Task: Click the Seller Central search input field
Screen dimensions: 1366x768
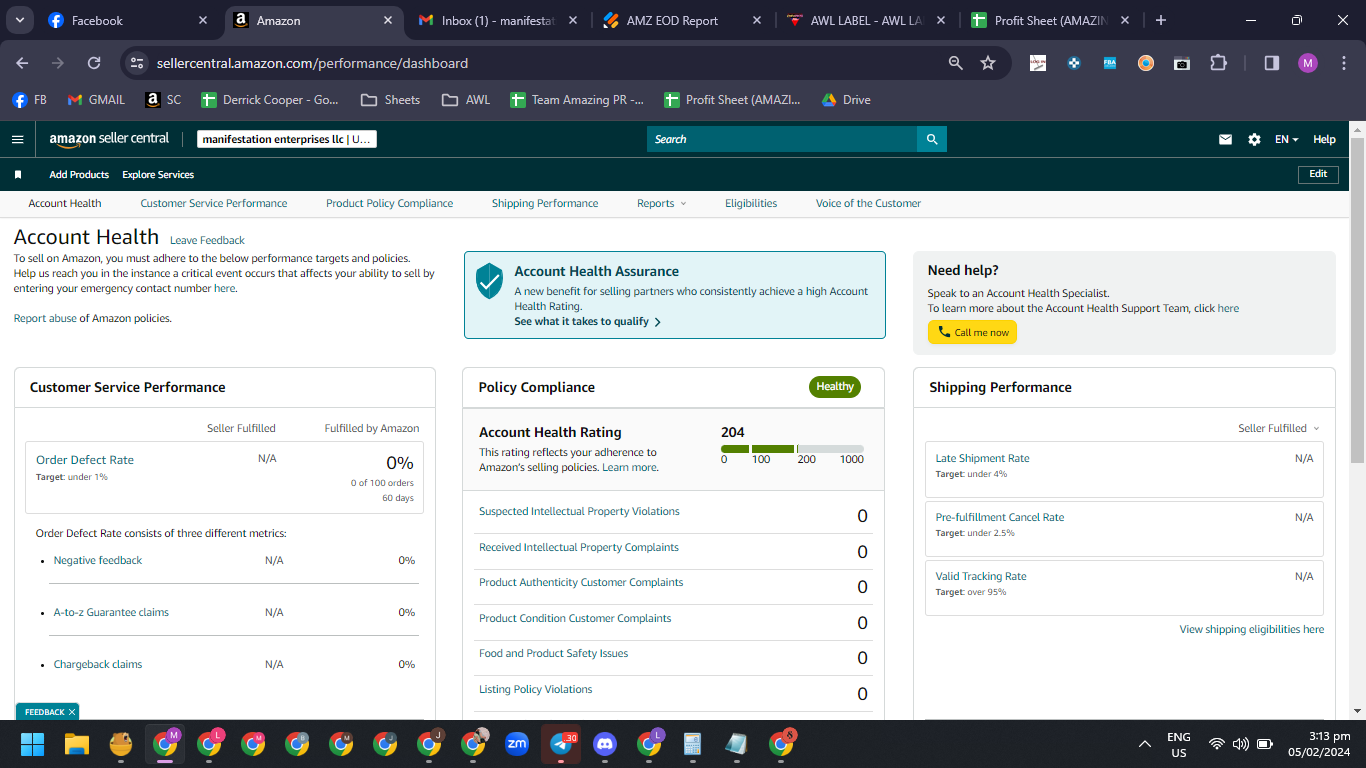Action: (782, 139)
